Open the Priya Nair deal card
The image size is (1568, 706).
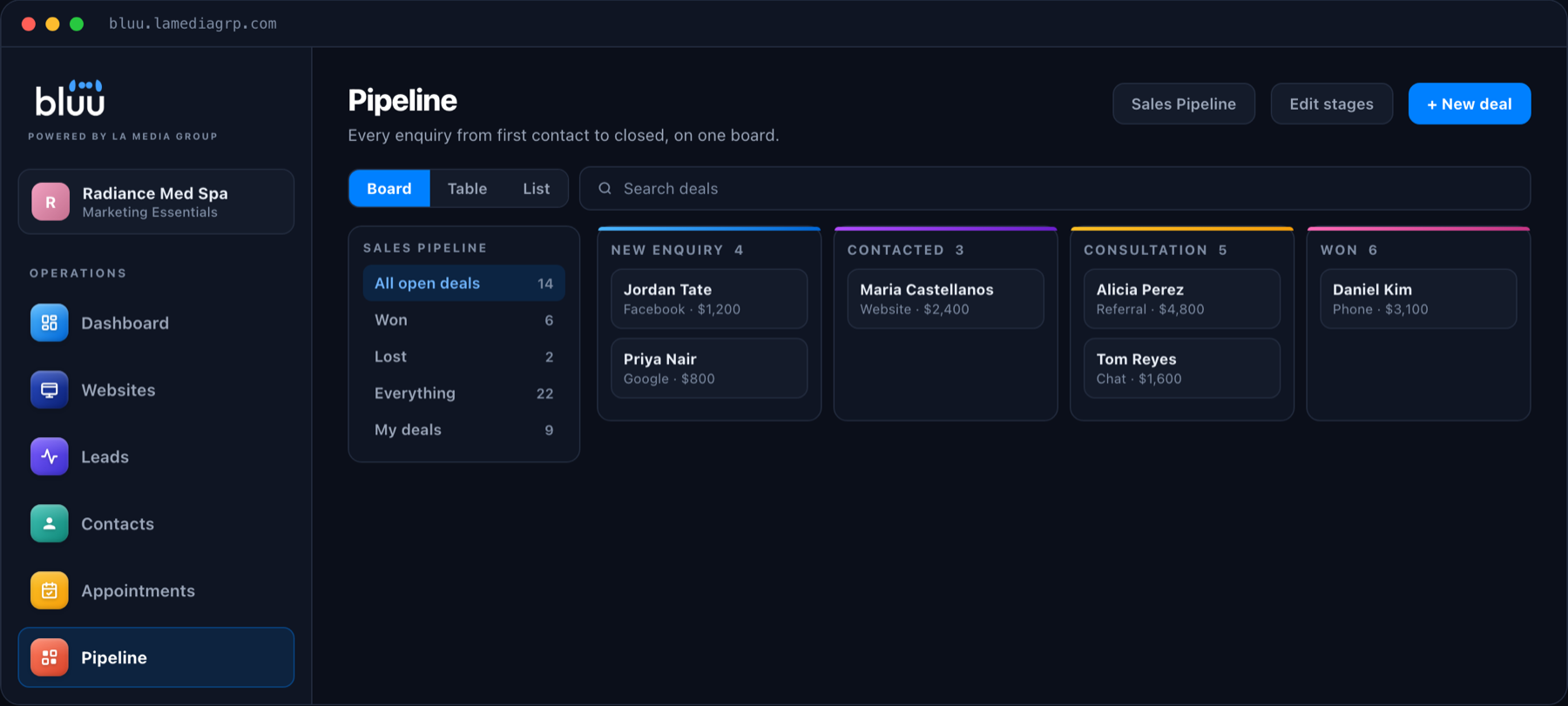click(709, 368)
